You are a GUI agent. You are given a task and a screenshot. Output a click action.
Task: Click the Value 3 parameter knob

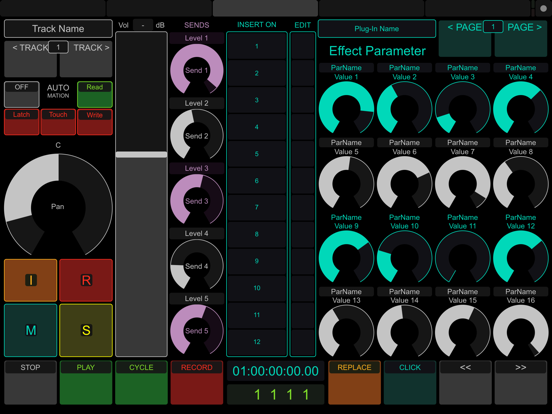(463, 108)
